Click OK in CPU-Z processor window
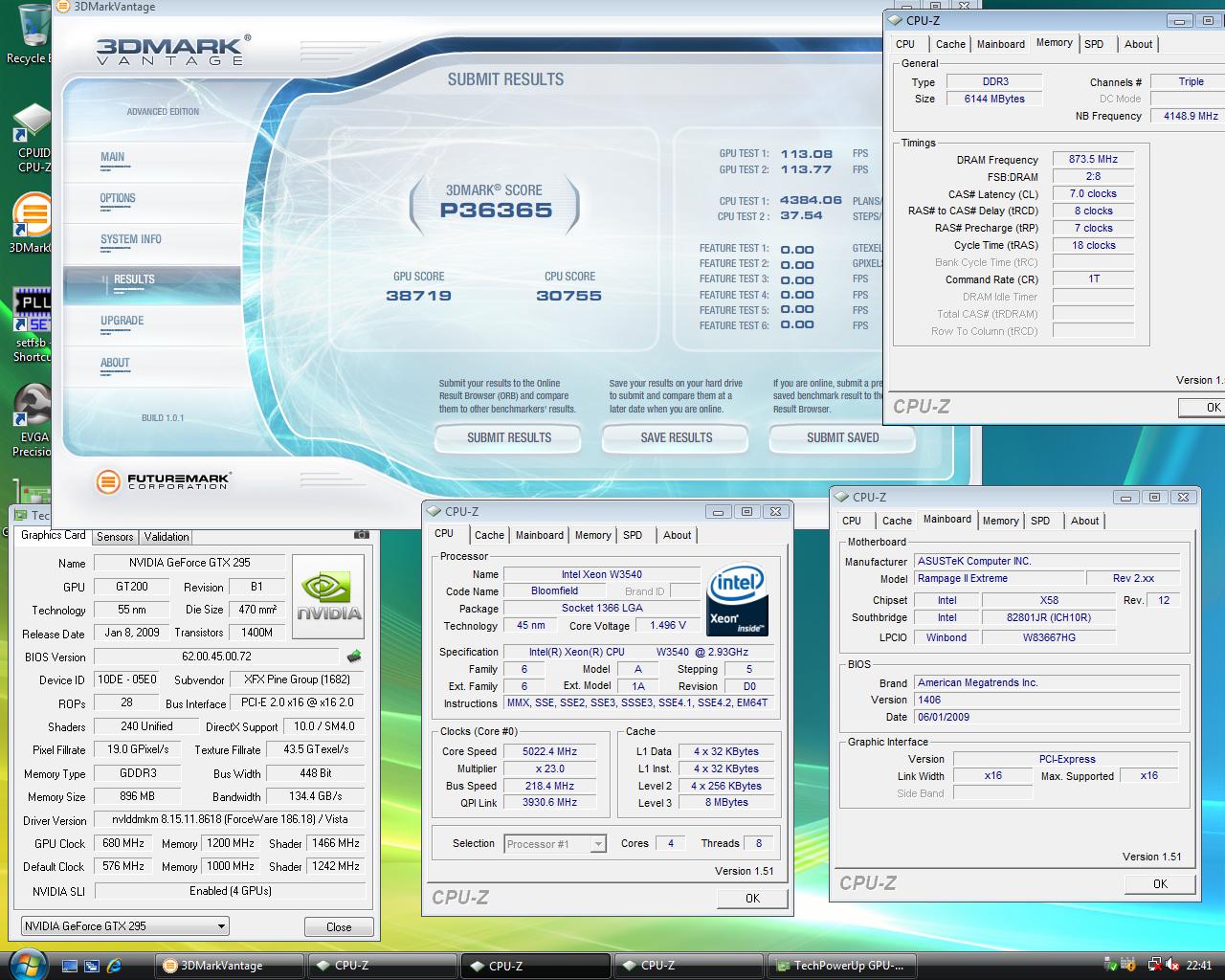1225x980 pixels. pos(752,898)
